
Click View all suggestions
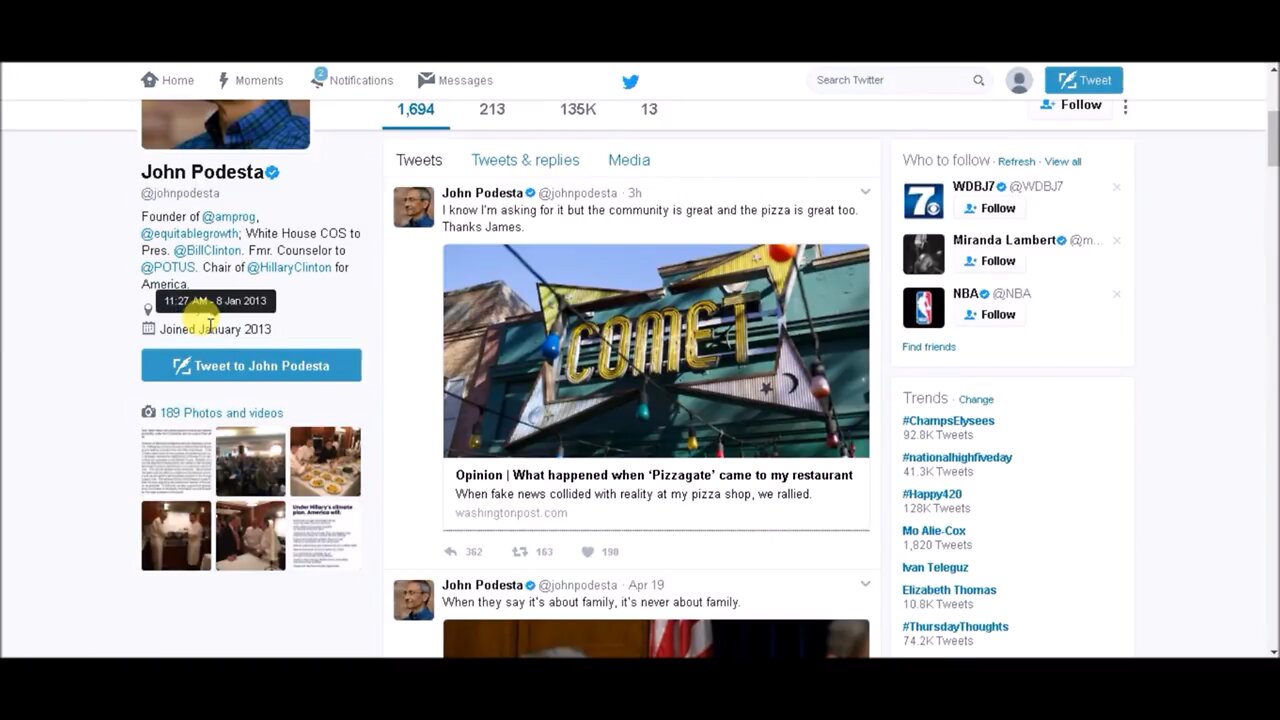1063,162
